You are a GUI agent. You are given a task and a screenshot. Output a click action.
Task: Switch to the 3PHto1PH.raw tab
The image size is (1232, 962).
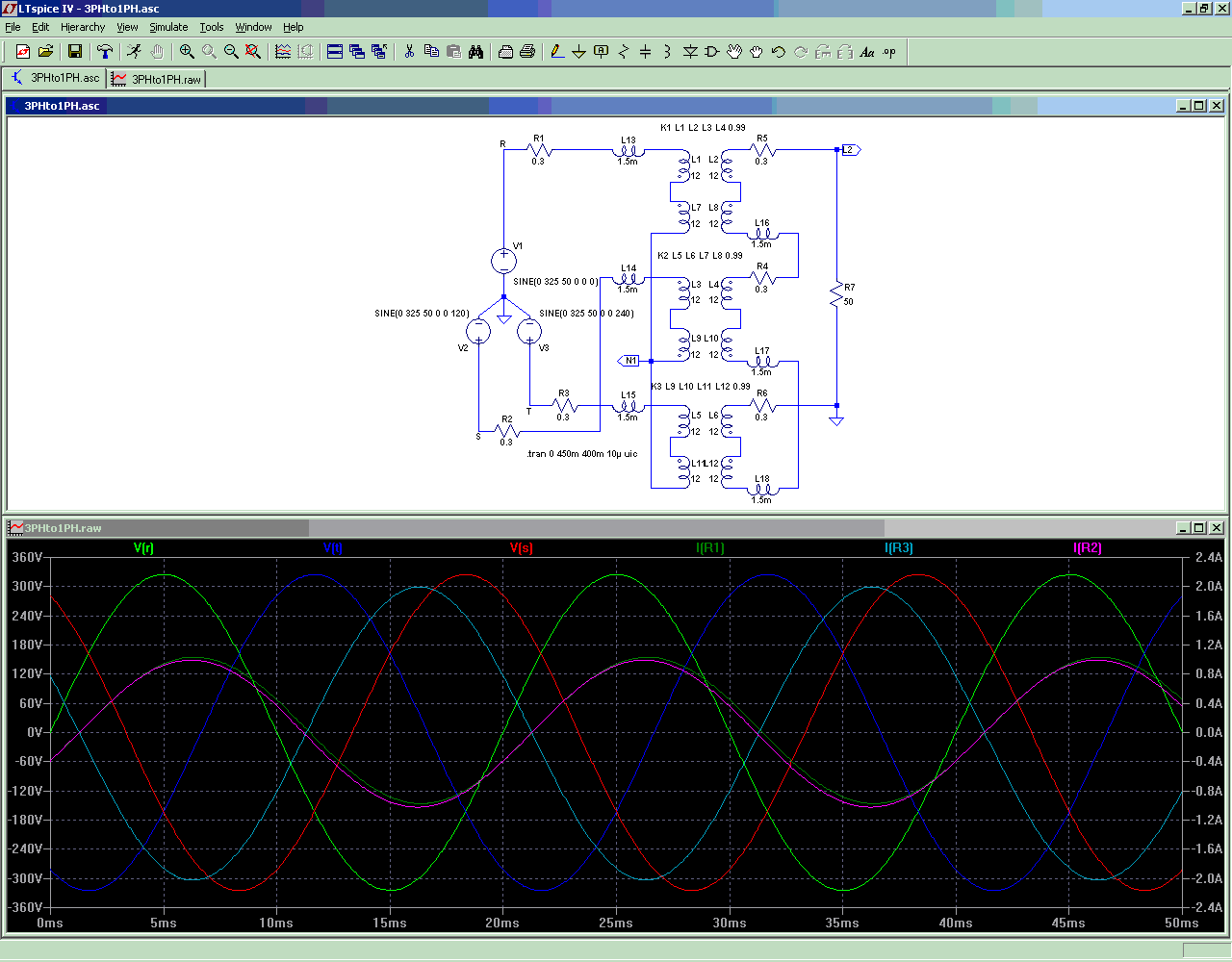tap(157, 79)
